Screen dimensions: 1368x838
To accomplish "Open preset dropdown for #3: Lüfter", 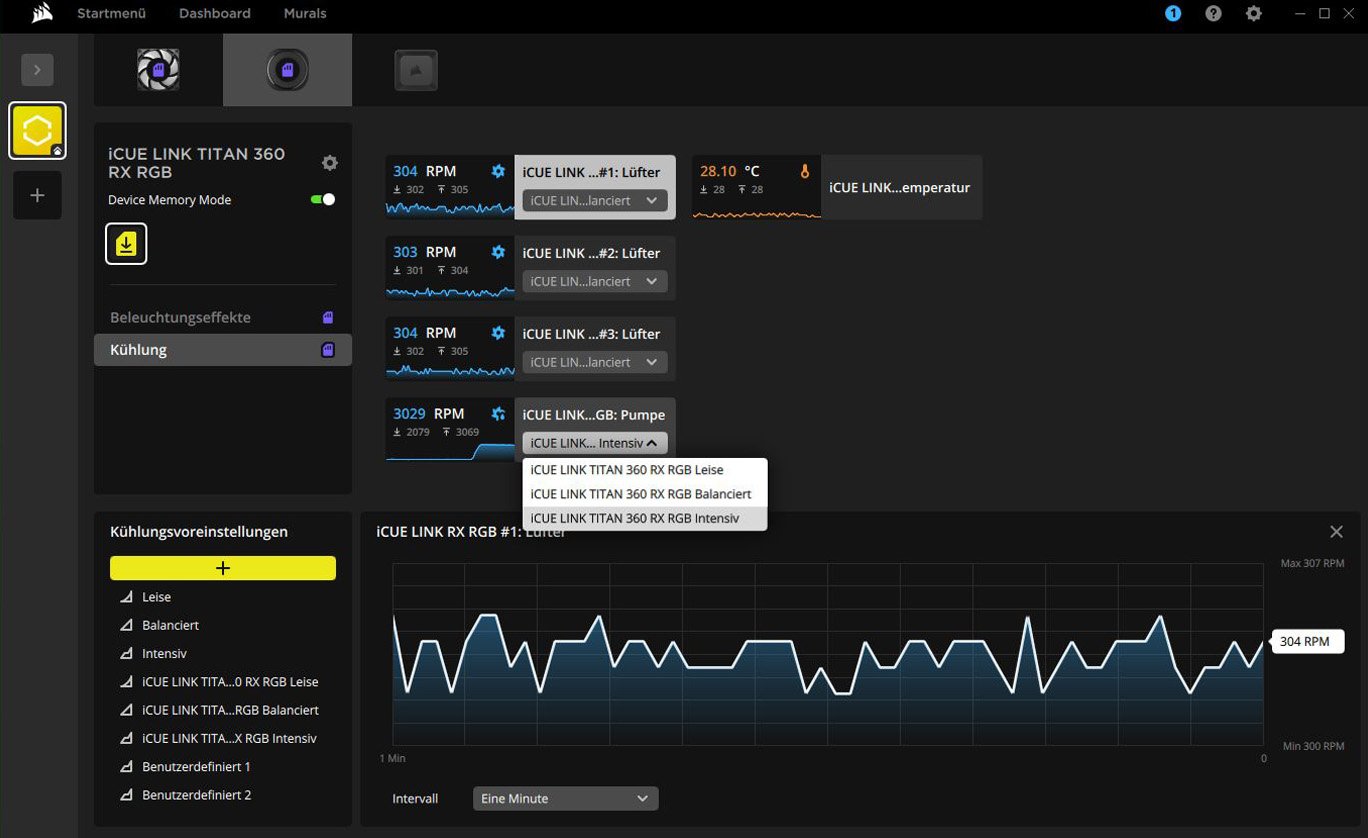I will point(594,362).
